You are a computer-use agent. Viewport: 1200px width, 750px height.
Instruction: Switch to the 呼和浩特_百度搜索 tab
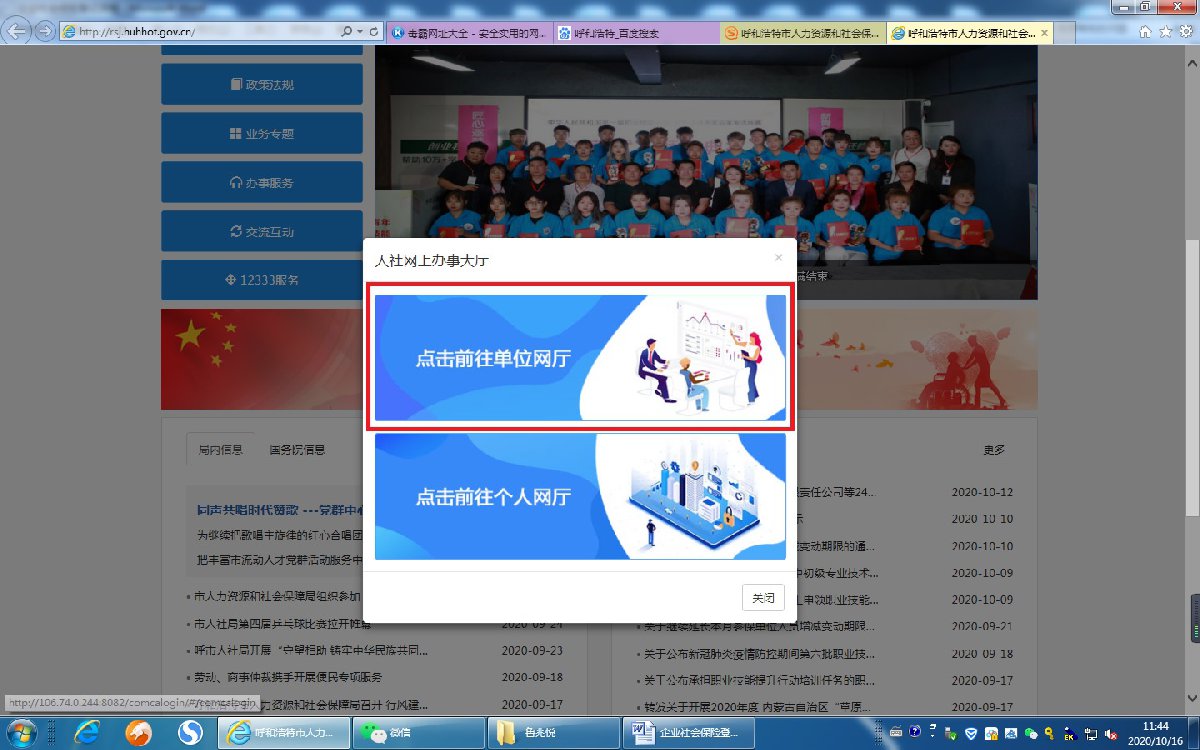pyautogui.click(x=635, y=33)
